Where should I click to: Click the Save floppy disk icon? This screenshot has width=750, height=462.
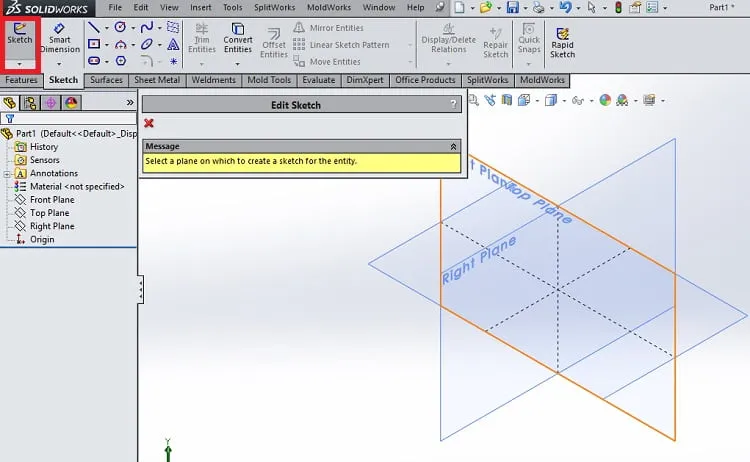(x=512, y=7)
